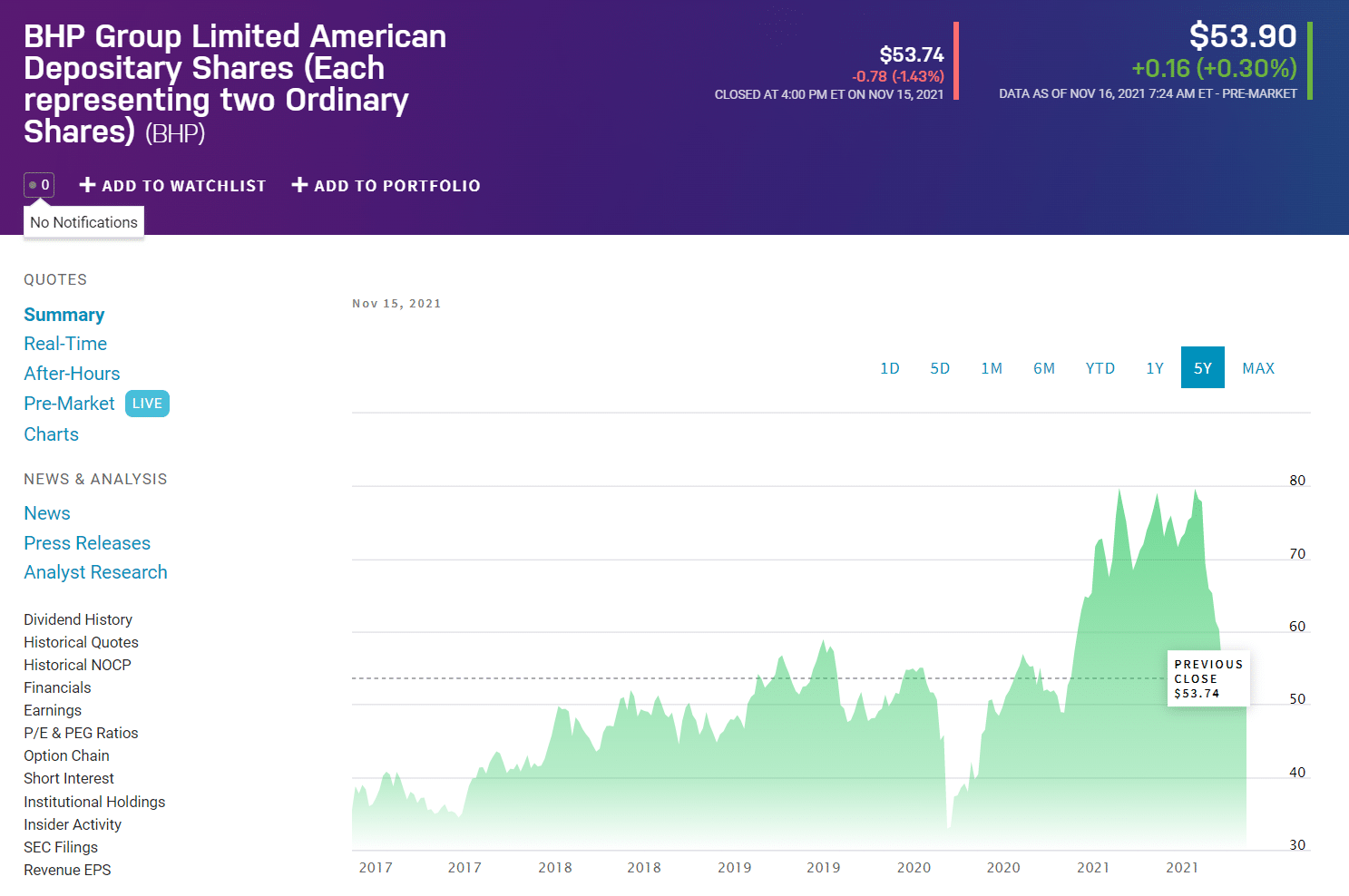
Task: Open the News link
Action: tap(47, 513)
